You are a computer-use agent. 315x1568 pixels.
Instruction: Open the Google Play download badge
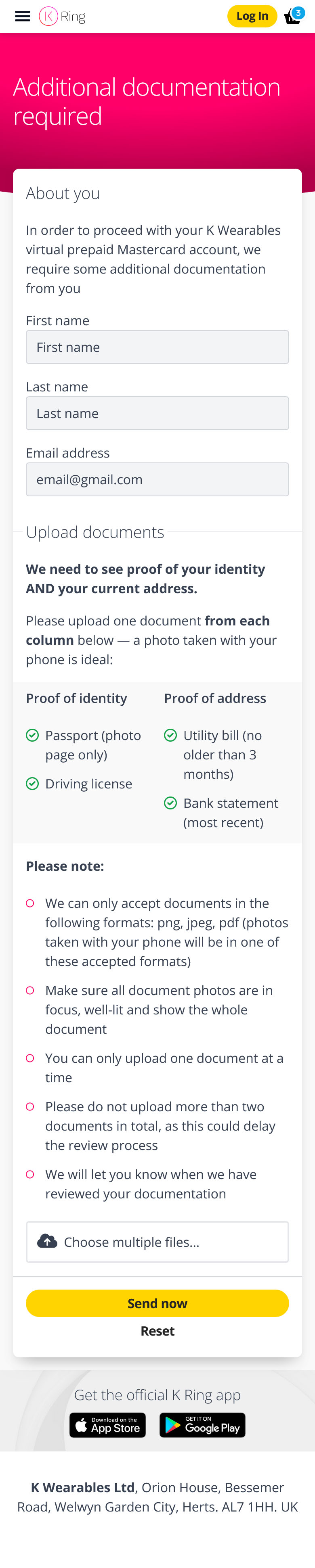[x=202, y=1425]
